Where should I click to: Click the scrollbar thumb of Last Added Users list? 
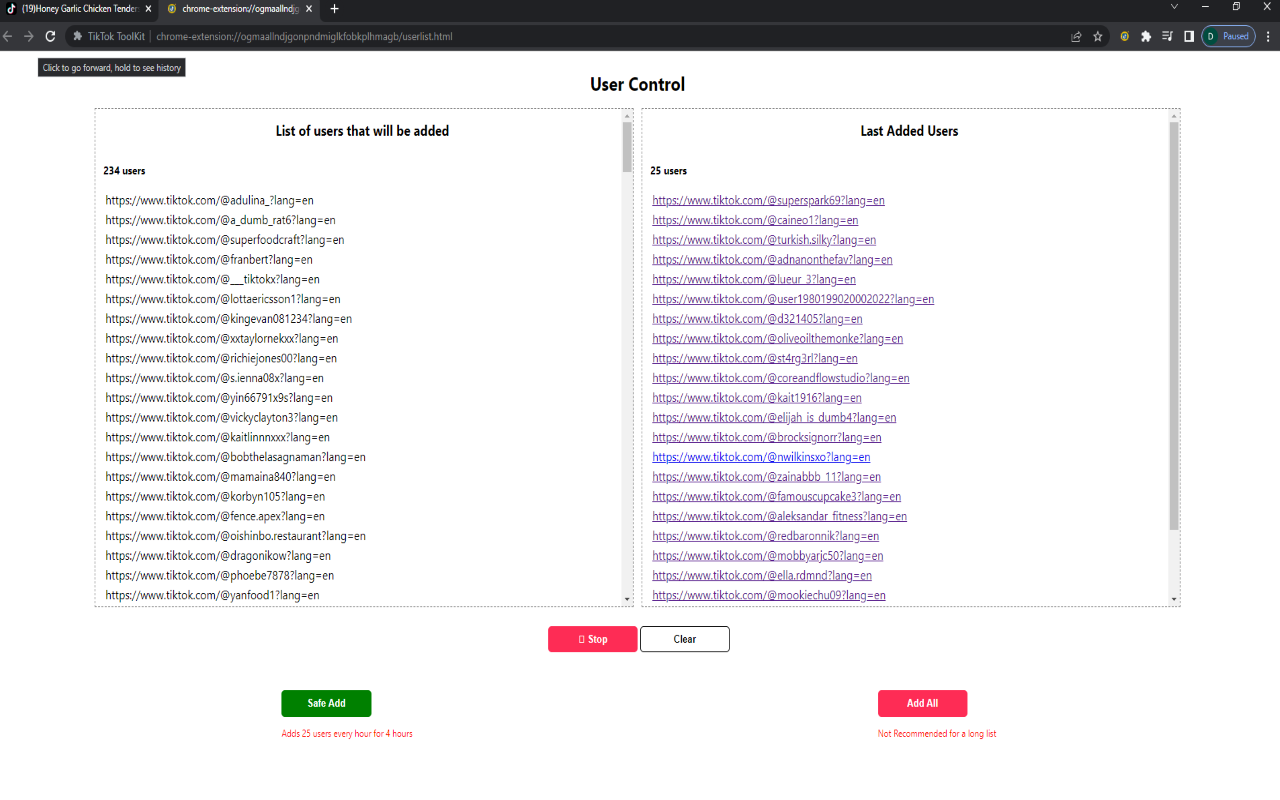pyautogui.click(x=1174, y=326)
